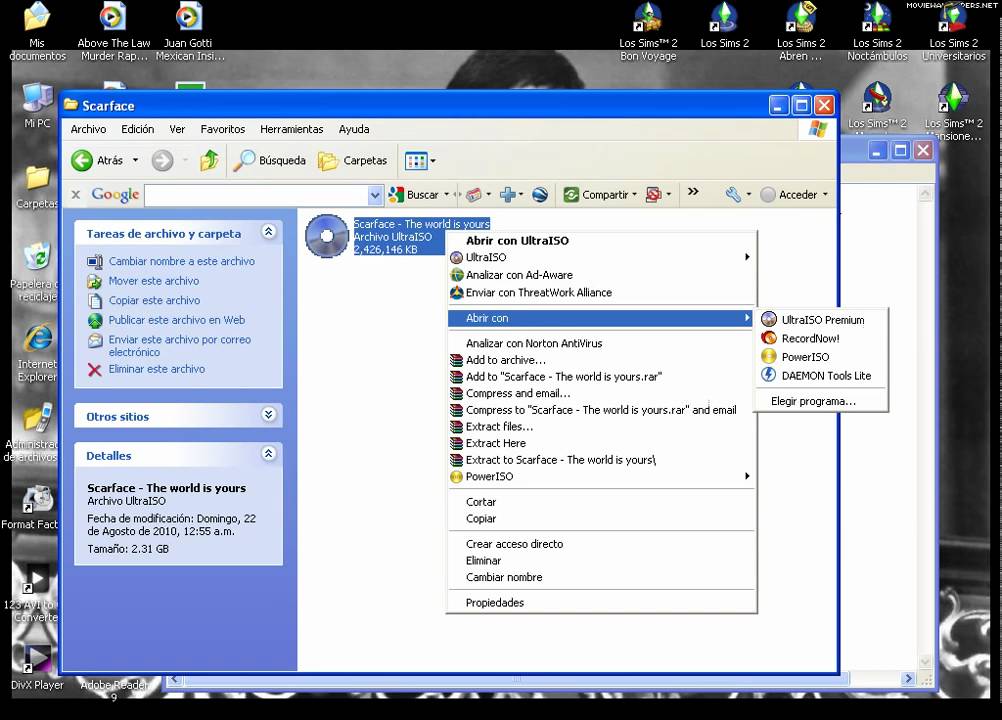Open the Ver menu
The image size is (1002, 720).
(177, 129)
